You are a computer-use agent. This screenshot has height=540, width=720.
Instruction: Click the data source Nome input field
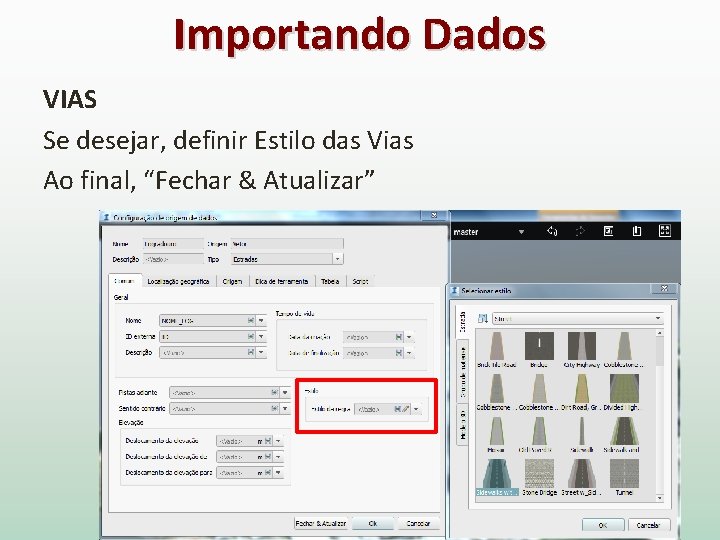pyautogui.click(x=173, y=244)
